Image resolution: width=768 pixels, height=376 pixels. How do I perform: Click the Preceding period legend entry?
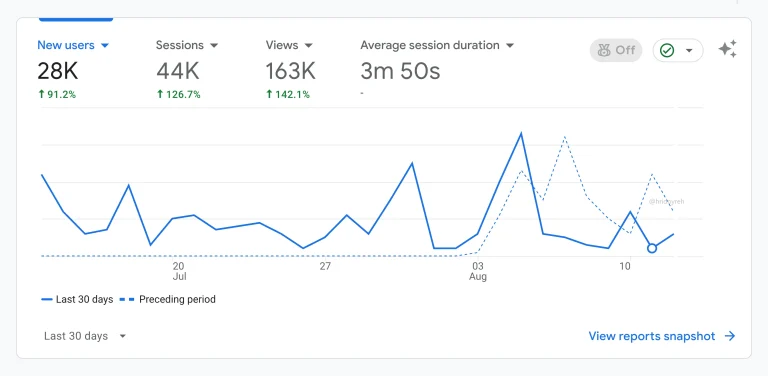(168, 299)
